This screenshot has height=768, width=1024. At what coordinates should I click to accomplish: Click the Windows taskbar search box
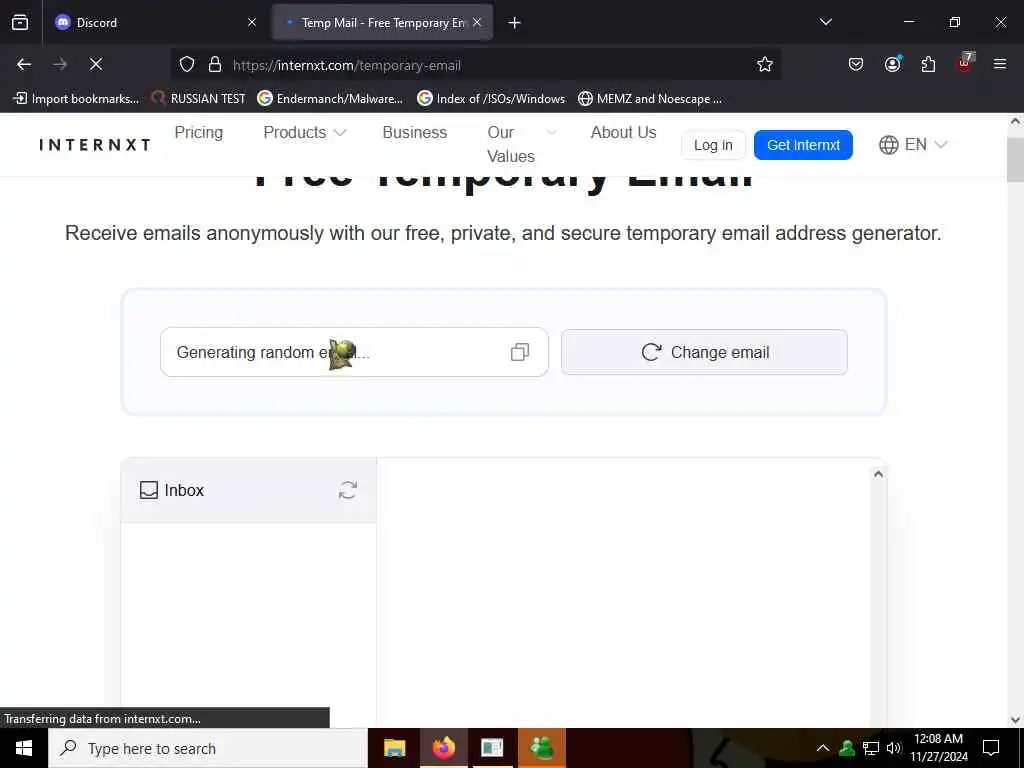[208, 748]
